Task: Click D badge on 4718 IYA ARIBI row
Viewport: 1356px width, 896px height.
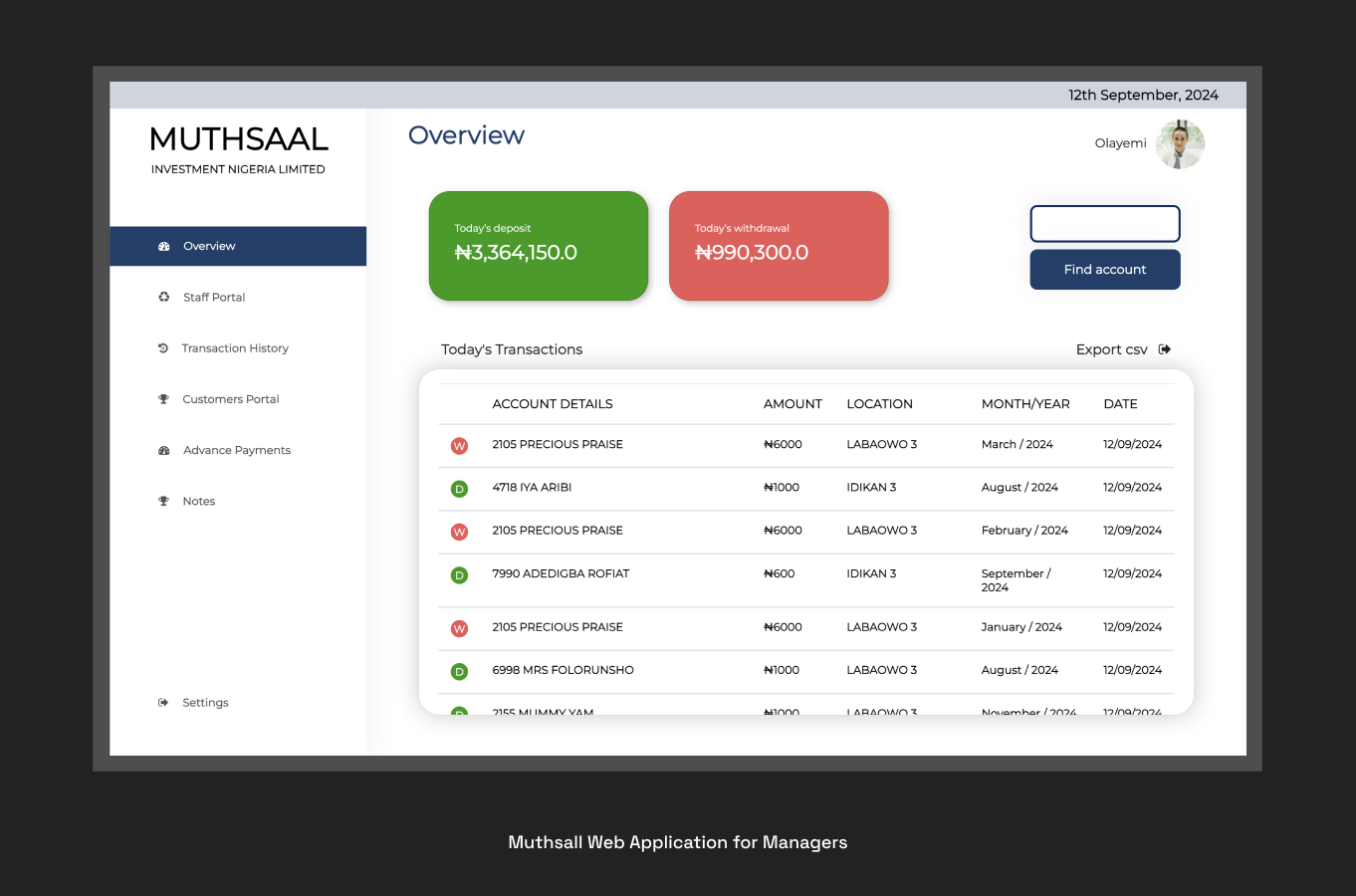Action: (459, 489)
